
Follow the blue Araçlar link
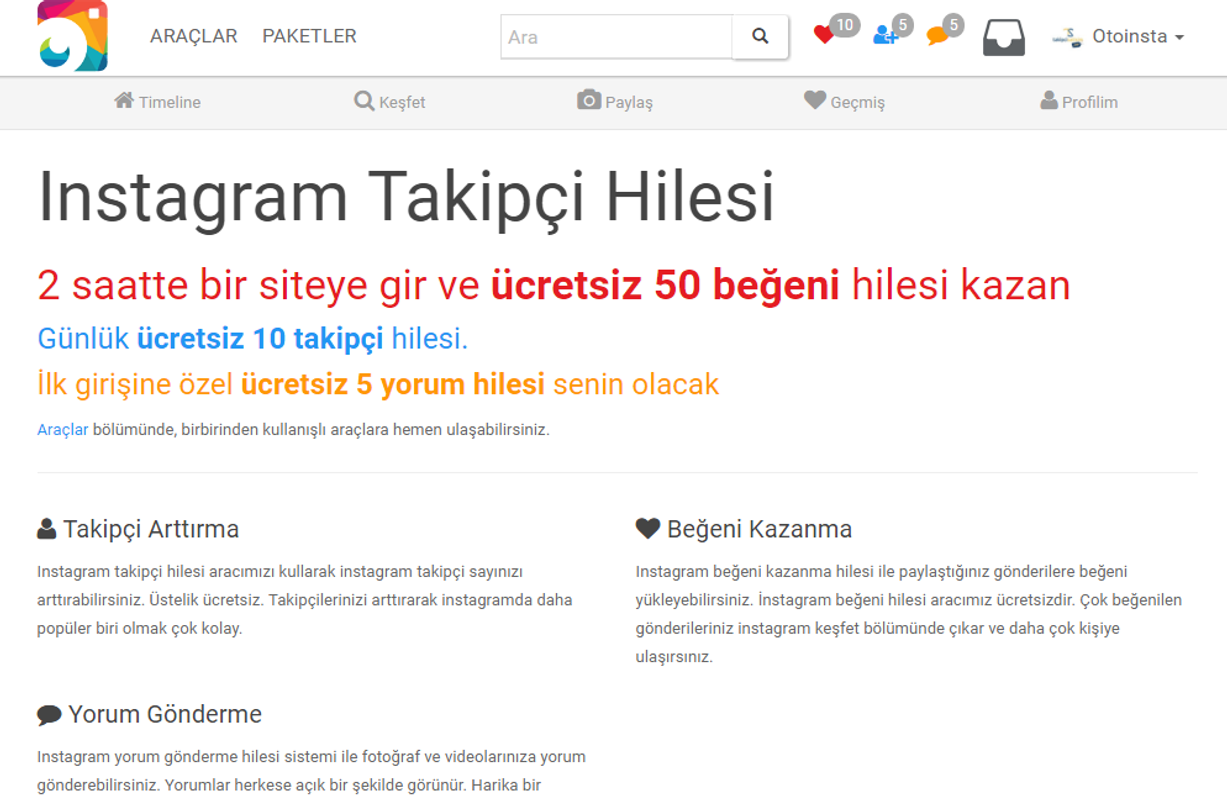pyautogui.click(x=63, y=430)
